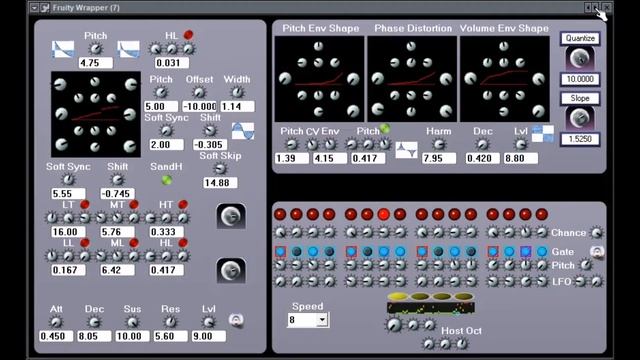Toggle the green SandH LED

click(167, 180)
